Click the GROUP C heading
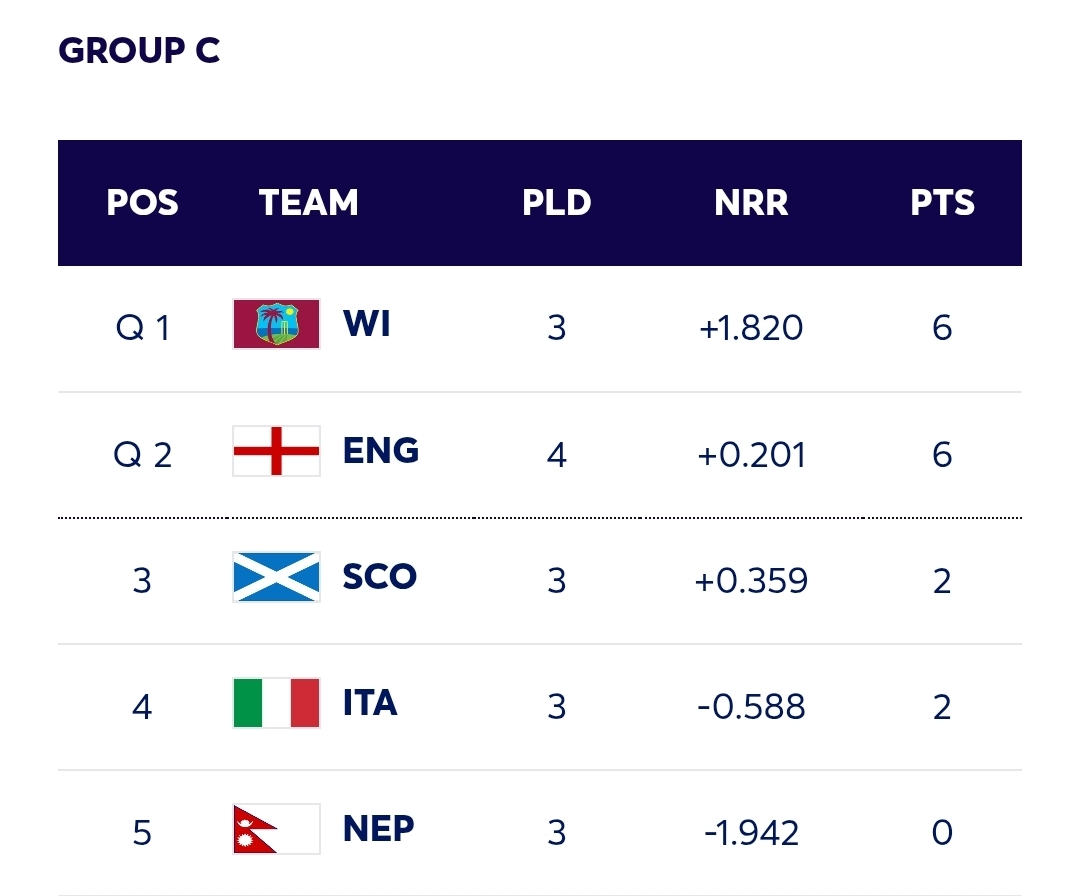 tap(139, 50)
